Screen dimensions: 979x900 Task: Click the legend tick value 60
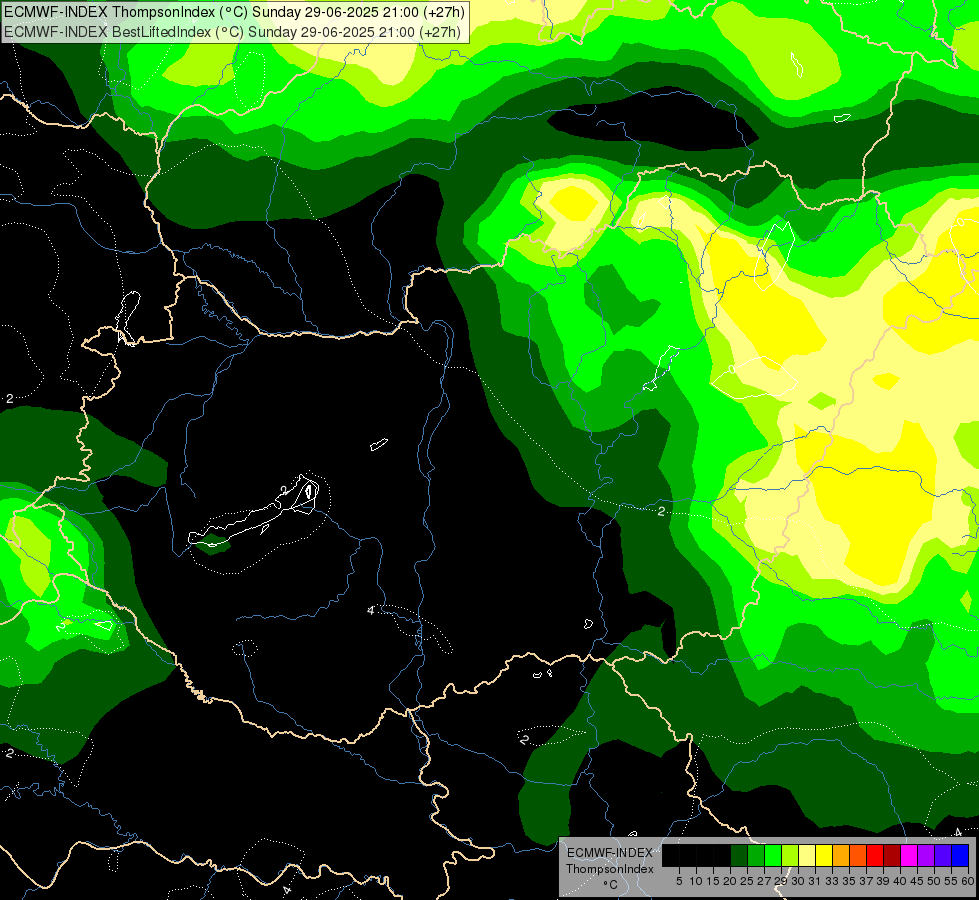[x=968, y=881]
